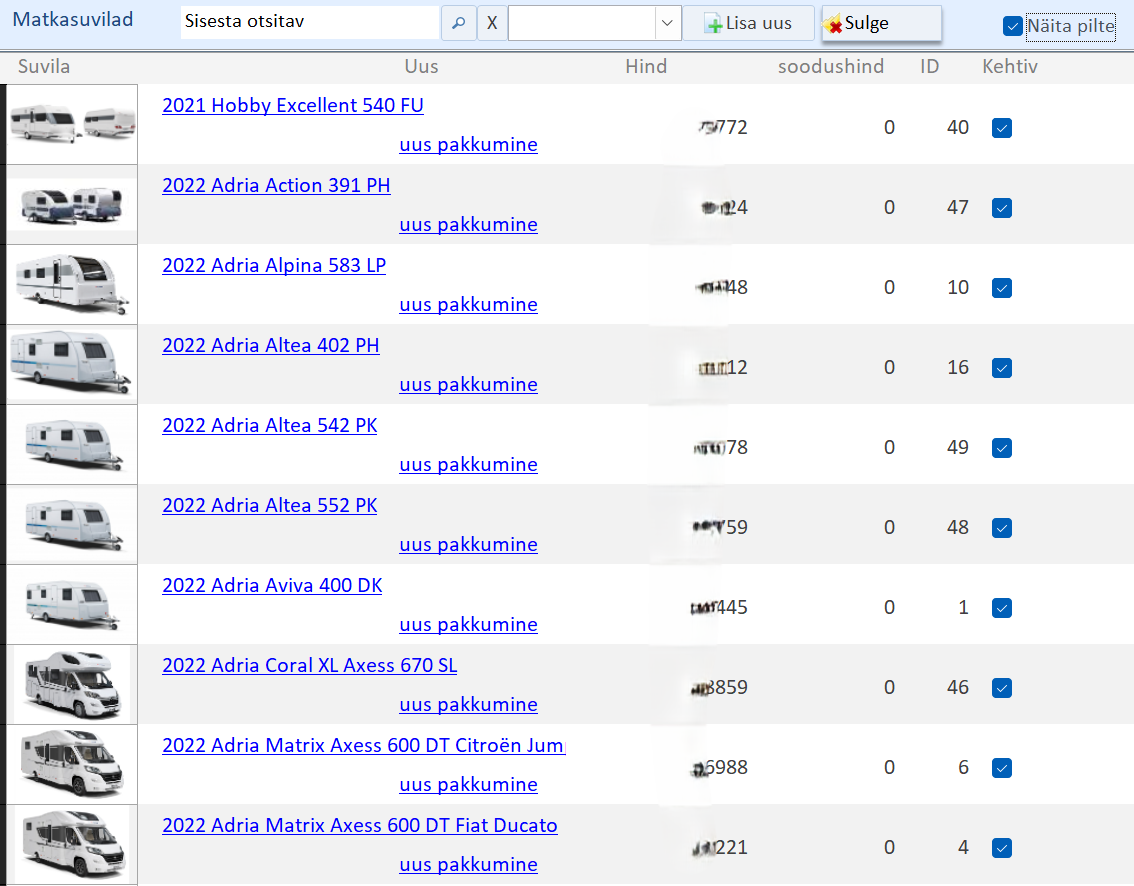Click the Lisa uus button
Viewport: 1134px width, 886px height.
click(749, 23)
